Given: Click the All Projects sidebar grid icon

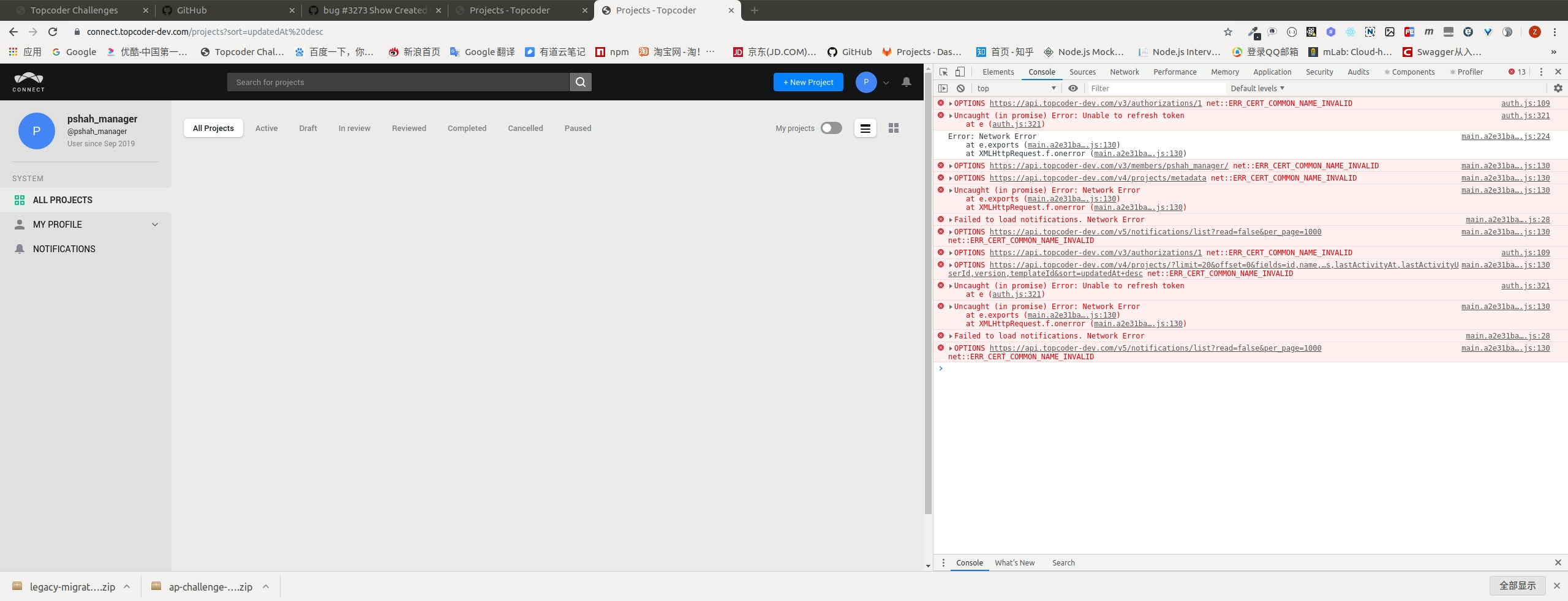Looking at the screenshot, I should (x=20, y=200).
